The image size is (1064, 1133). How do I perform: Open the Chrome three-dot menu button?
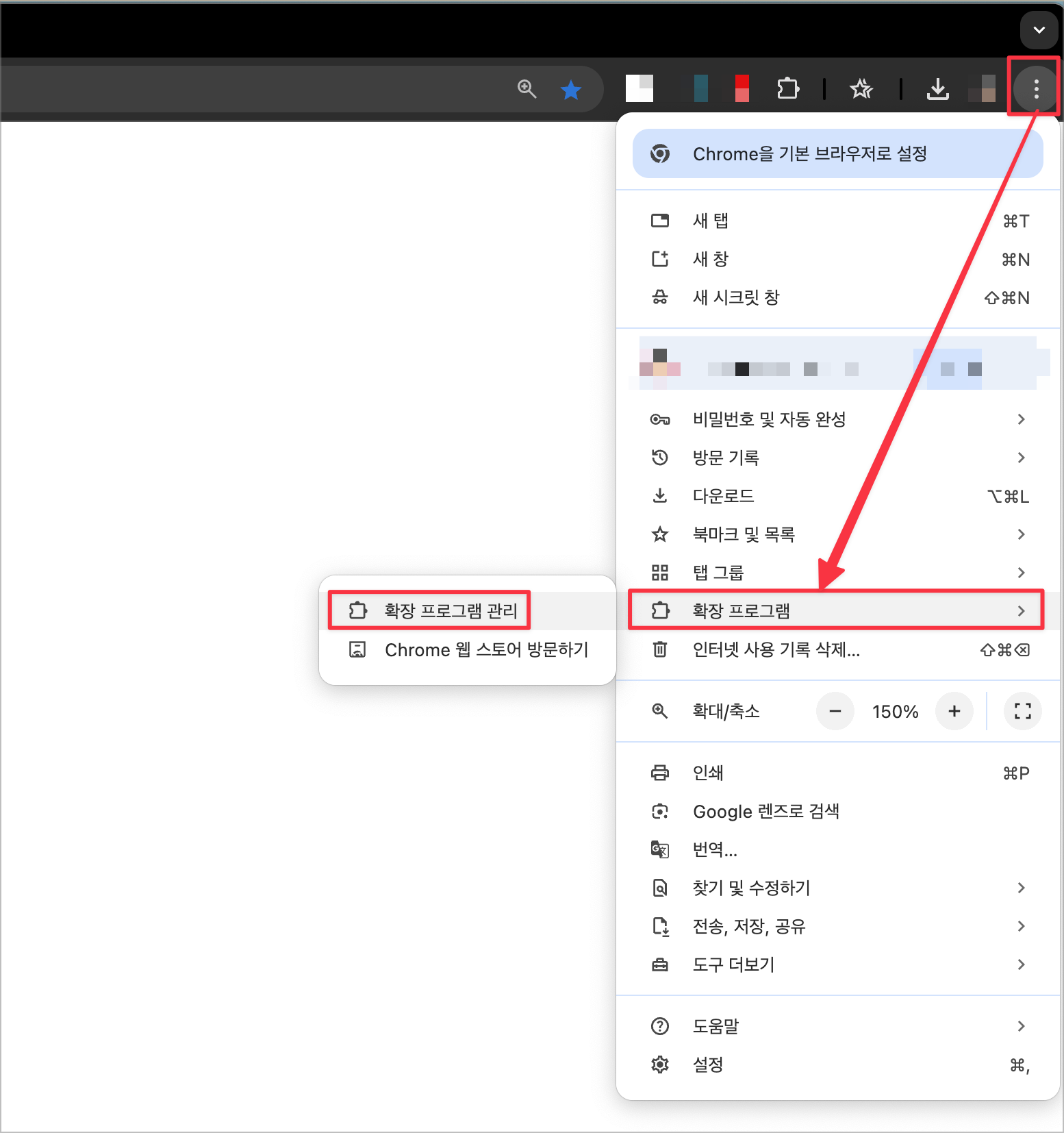(1036, 88)
